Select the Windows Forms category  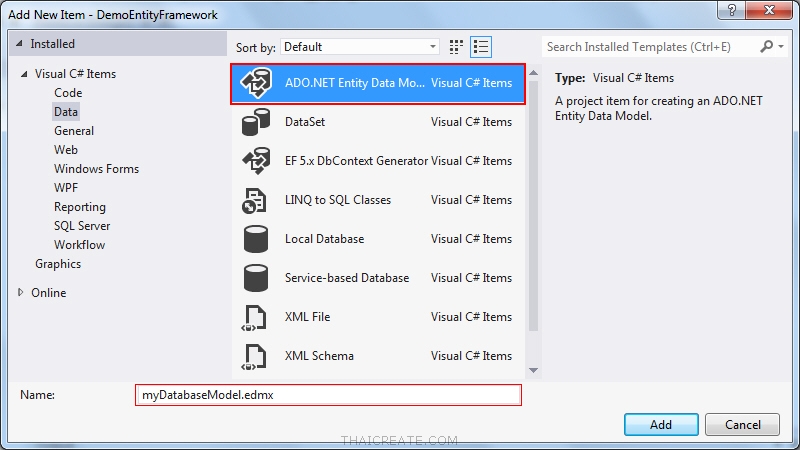tap(96, 169)
